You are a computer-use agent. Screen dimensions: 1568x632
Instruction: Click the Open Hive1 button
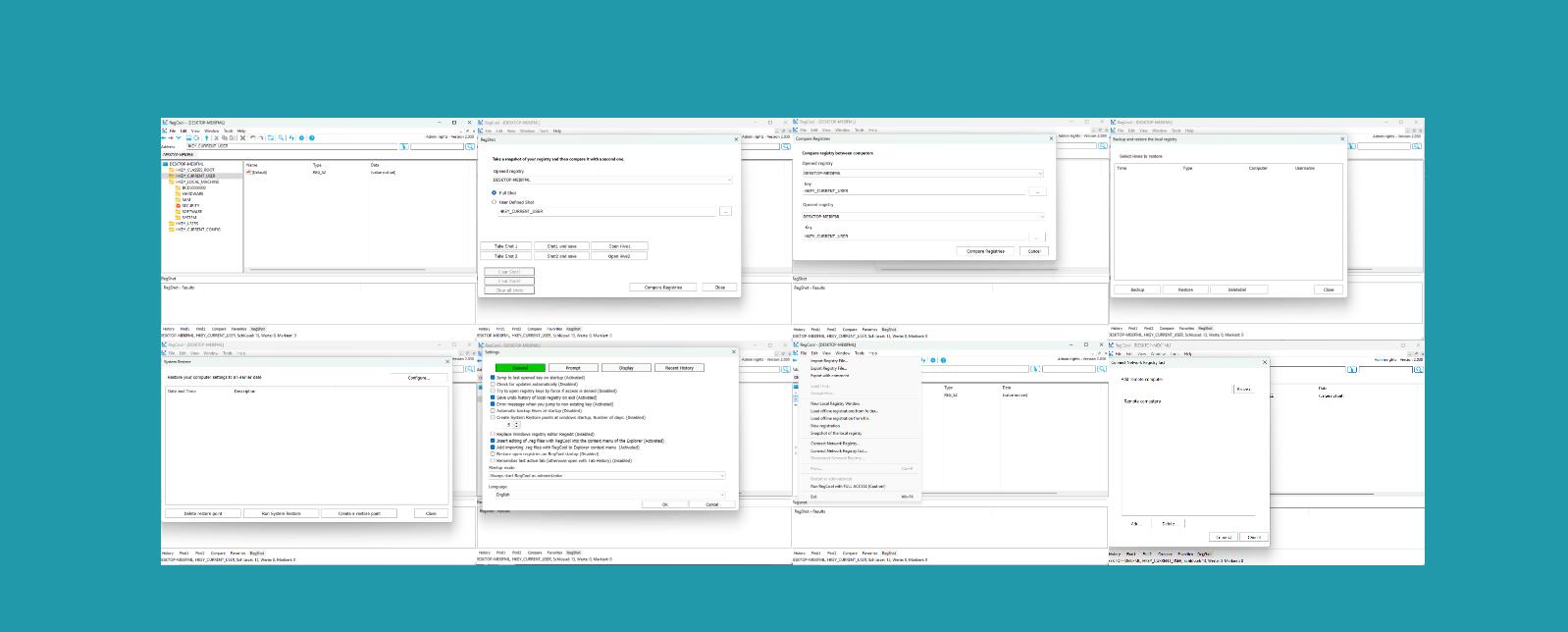click(619, 246)
